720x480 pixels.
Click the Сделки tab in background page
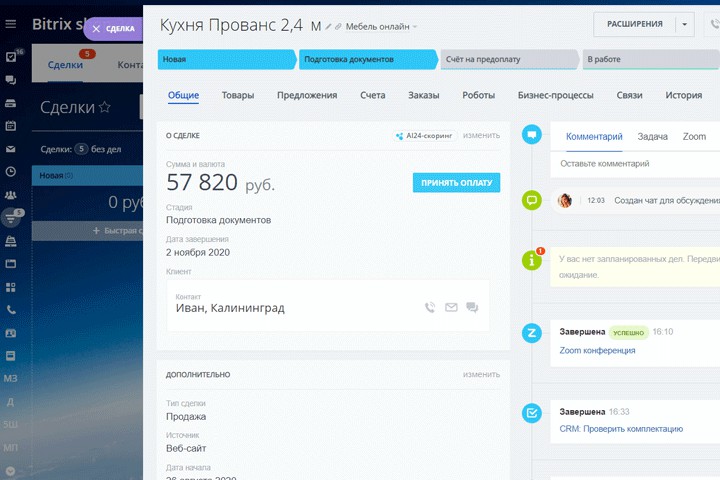click(65, 65)
